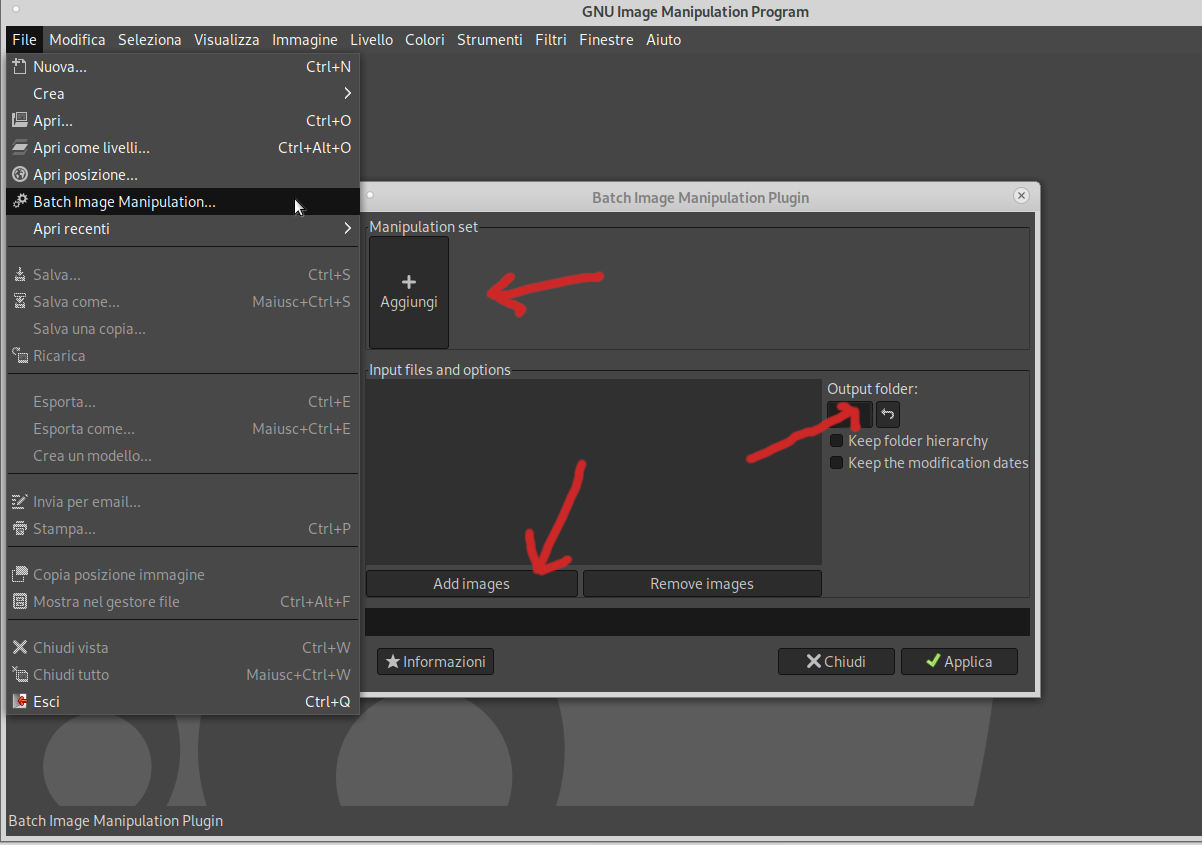Click the Add images button
The image size is (1202, 845).
472,584
